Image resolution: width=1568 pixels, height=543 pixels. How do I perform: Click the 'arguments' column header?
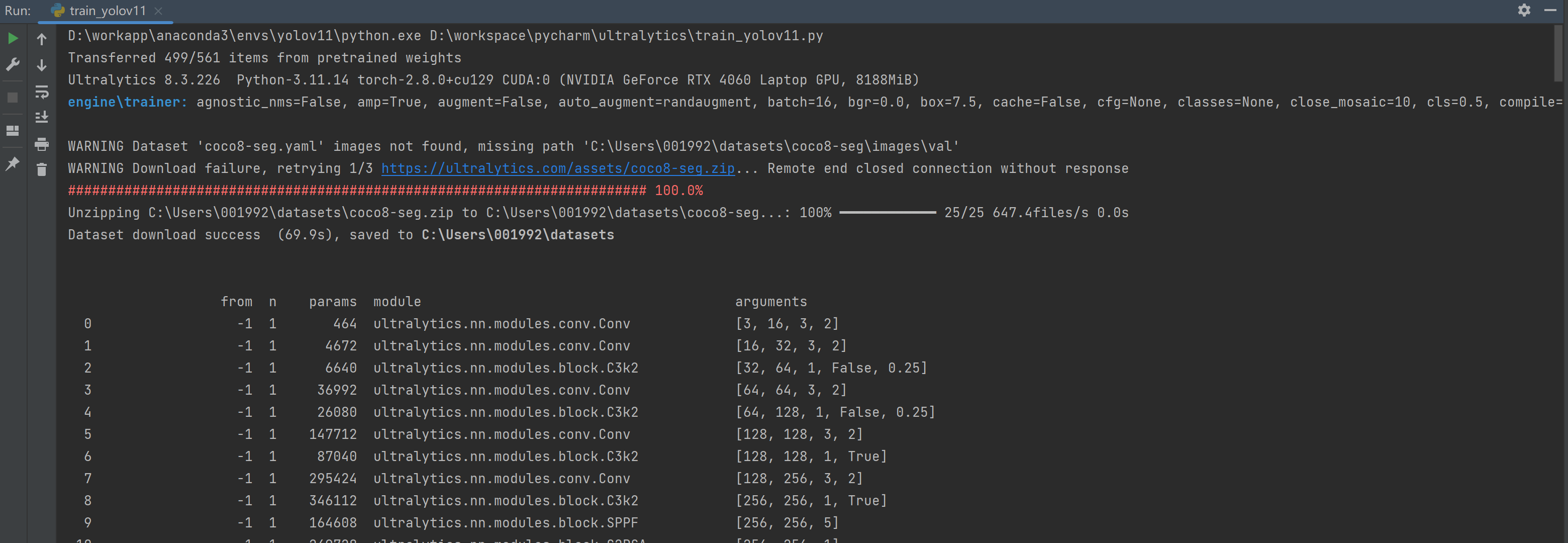771,302
